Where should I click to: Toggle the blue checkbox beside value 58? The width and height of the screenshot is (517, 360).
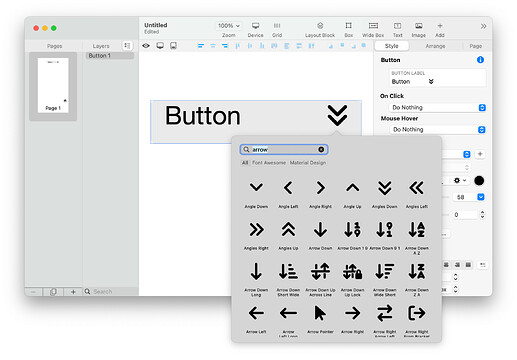481,197
